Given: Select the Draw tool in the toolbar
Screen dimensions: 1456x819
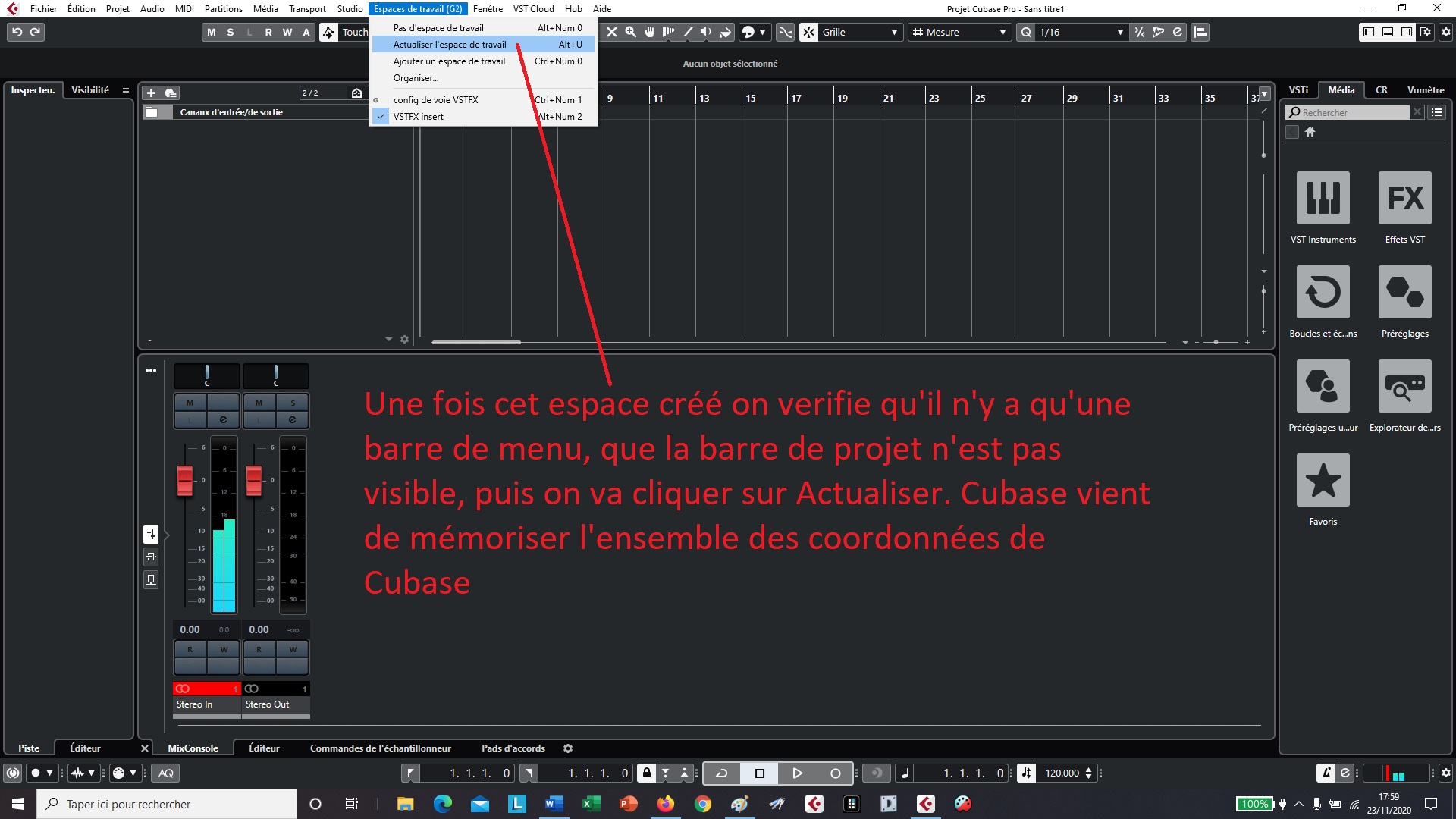Looking at the screenshot, I should click(688, 32).
